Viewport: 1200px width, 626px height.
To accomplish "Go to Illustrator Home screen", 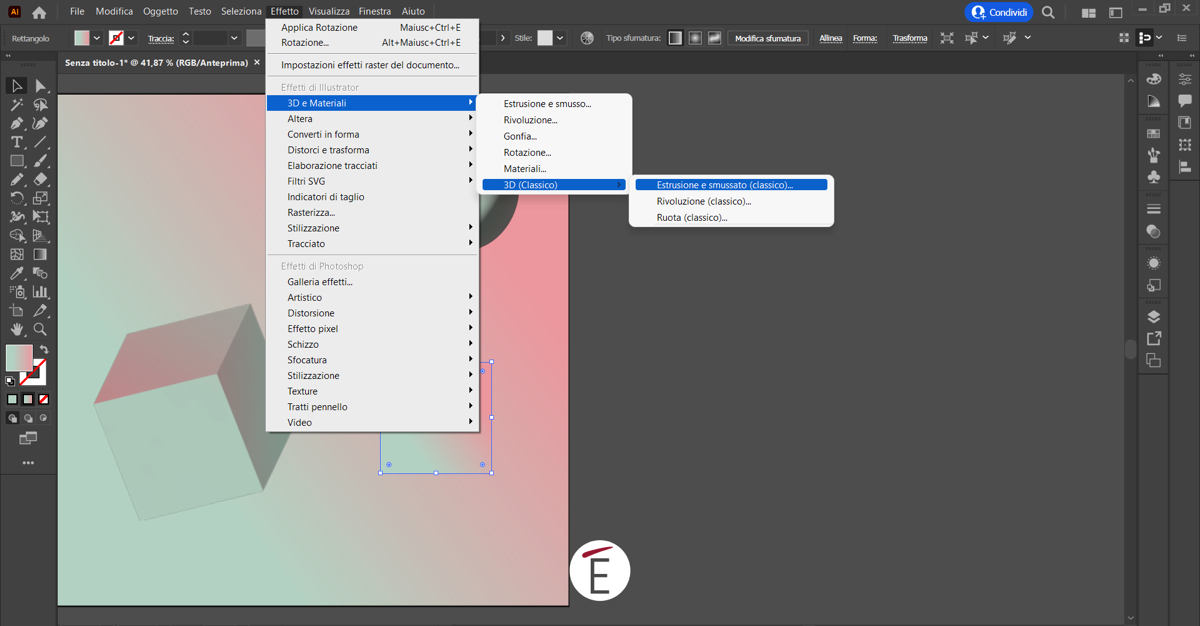I will pyautogui.click(x=39, y=12).
